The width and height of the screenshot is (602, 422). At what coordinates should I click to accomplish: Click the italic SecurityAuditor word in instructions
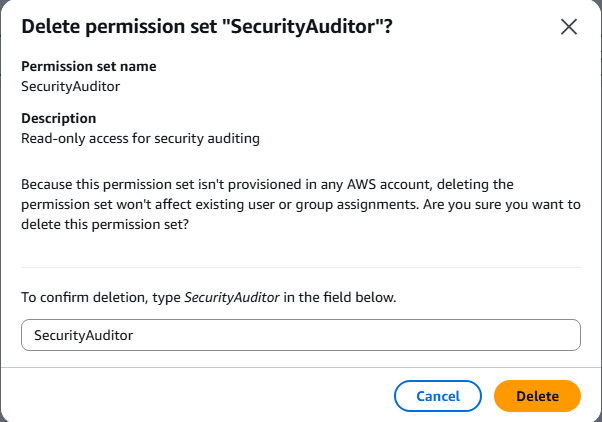[x=232, y=297]
